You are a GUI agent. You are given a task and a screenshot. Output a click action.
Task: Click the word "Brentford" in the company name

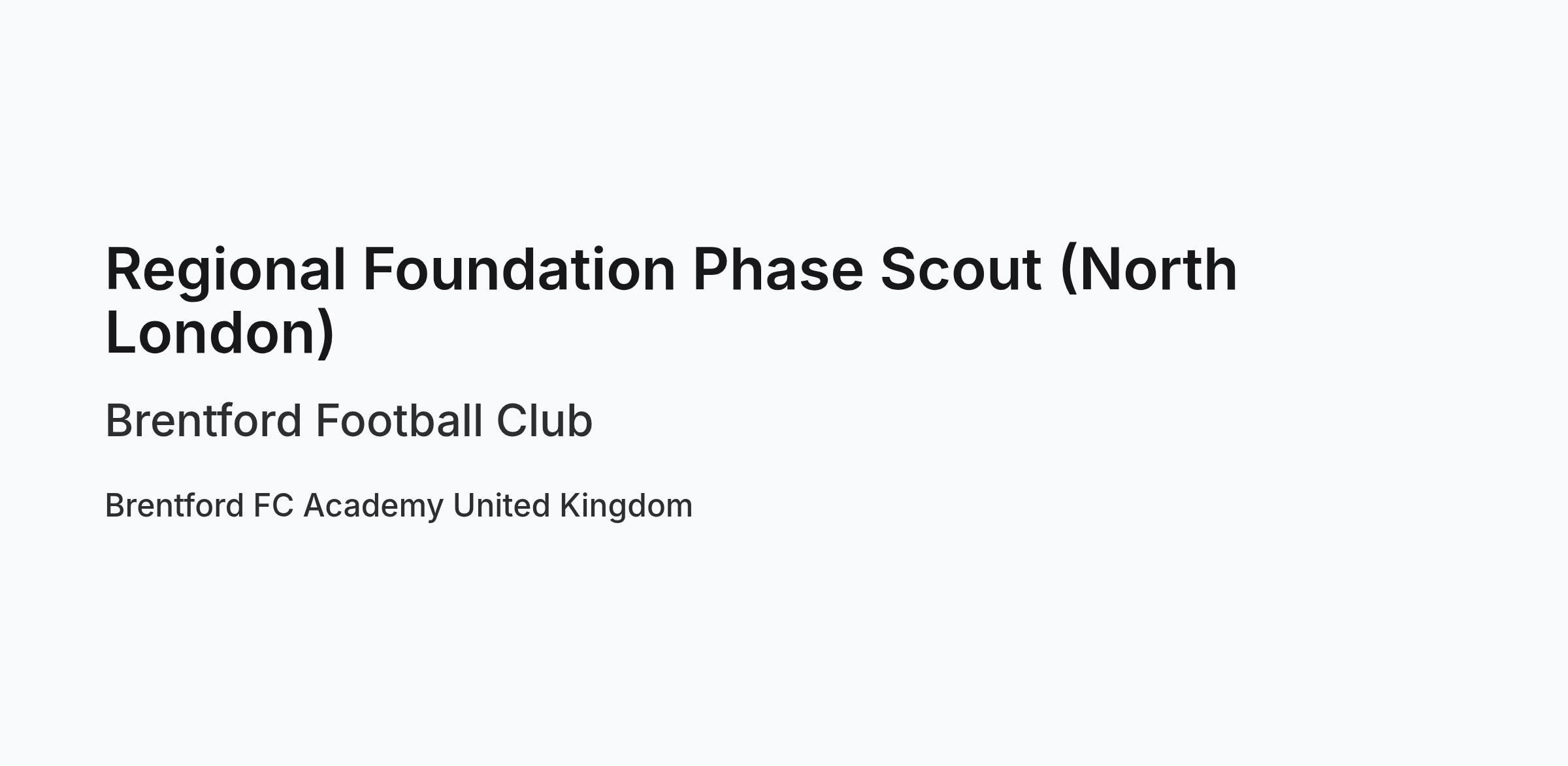click(204, 421)
